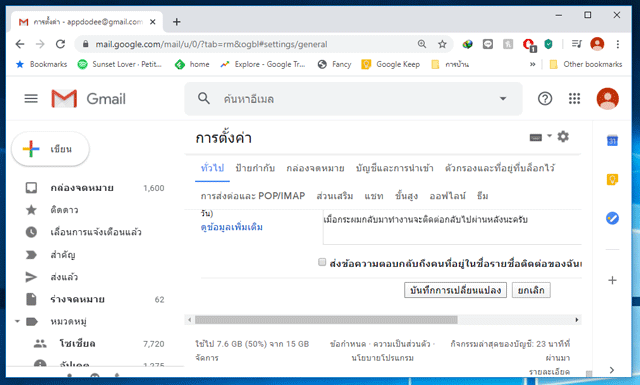Show more bookmarks with the double chevron

(532, 64)
